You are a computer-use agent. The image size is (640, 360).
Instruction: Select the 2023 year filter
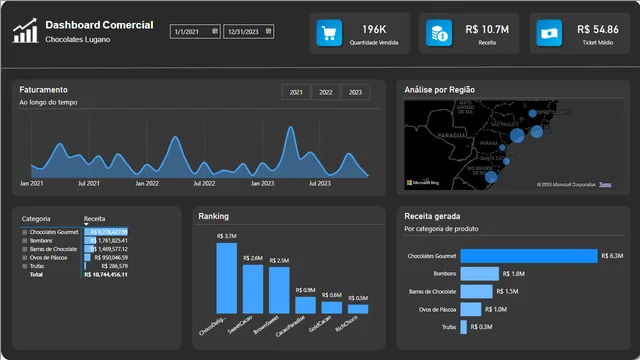(356, 92)
